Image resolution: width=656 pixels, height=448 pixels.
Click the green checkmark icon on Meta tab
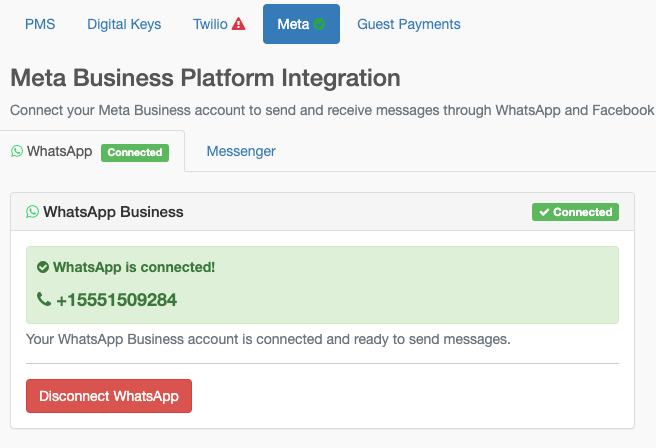pyautogui.click(x=319, y=24)
